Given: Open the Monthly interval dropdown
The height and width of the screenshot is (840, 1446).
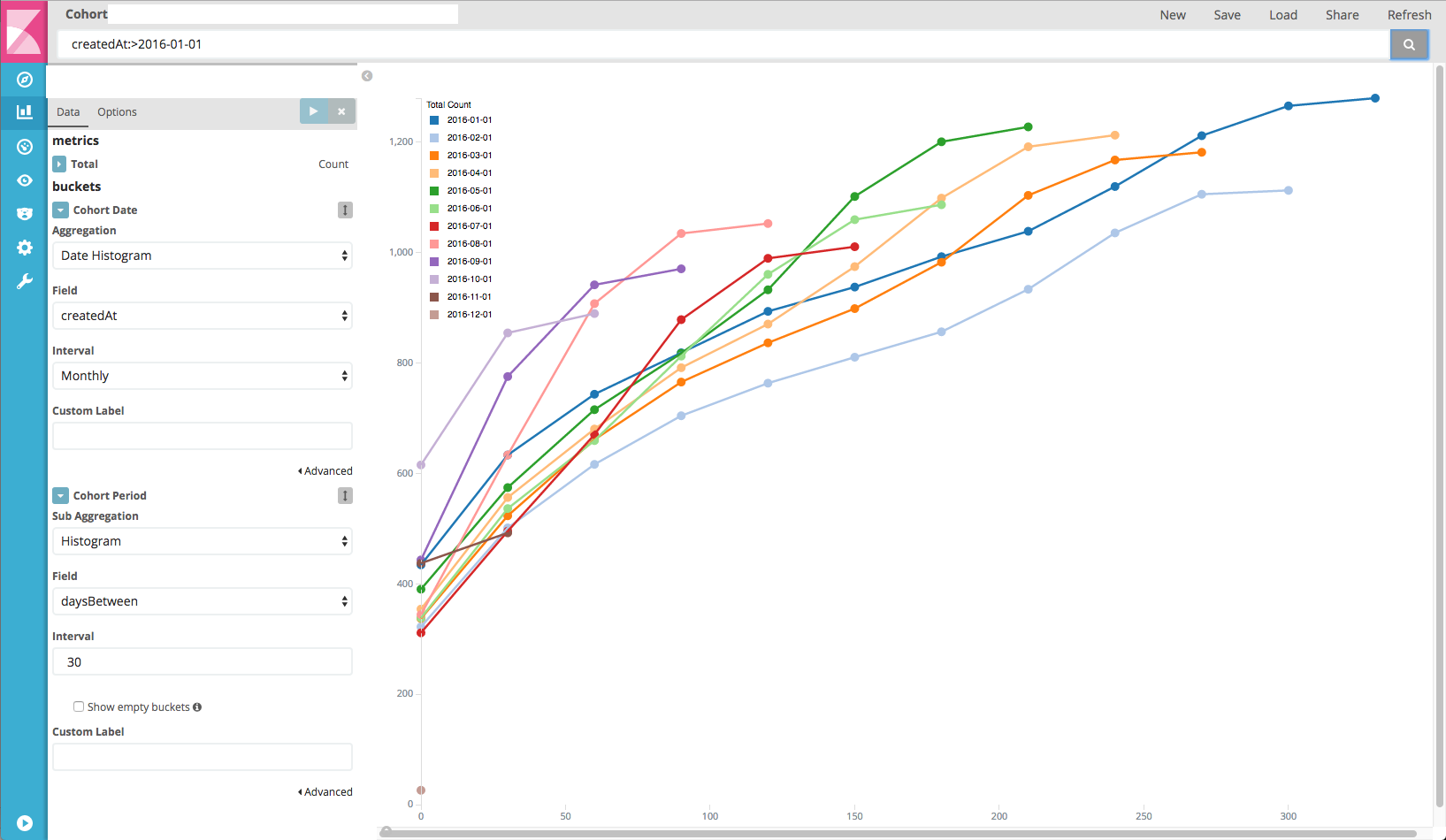Looking at the screenshot, I should (203, 376).
